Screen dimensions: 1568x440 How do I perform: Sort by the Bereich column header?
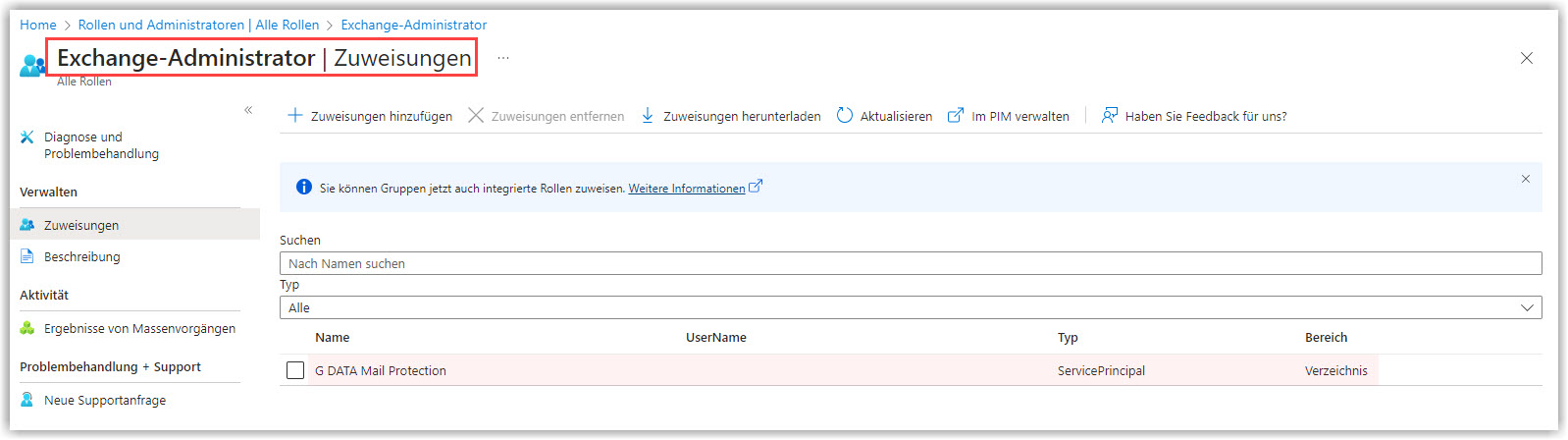1326,337
